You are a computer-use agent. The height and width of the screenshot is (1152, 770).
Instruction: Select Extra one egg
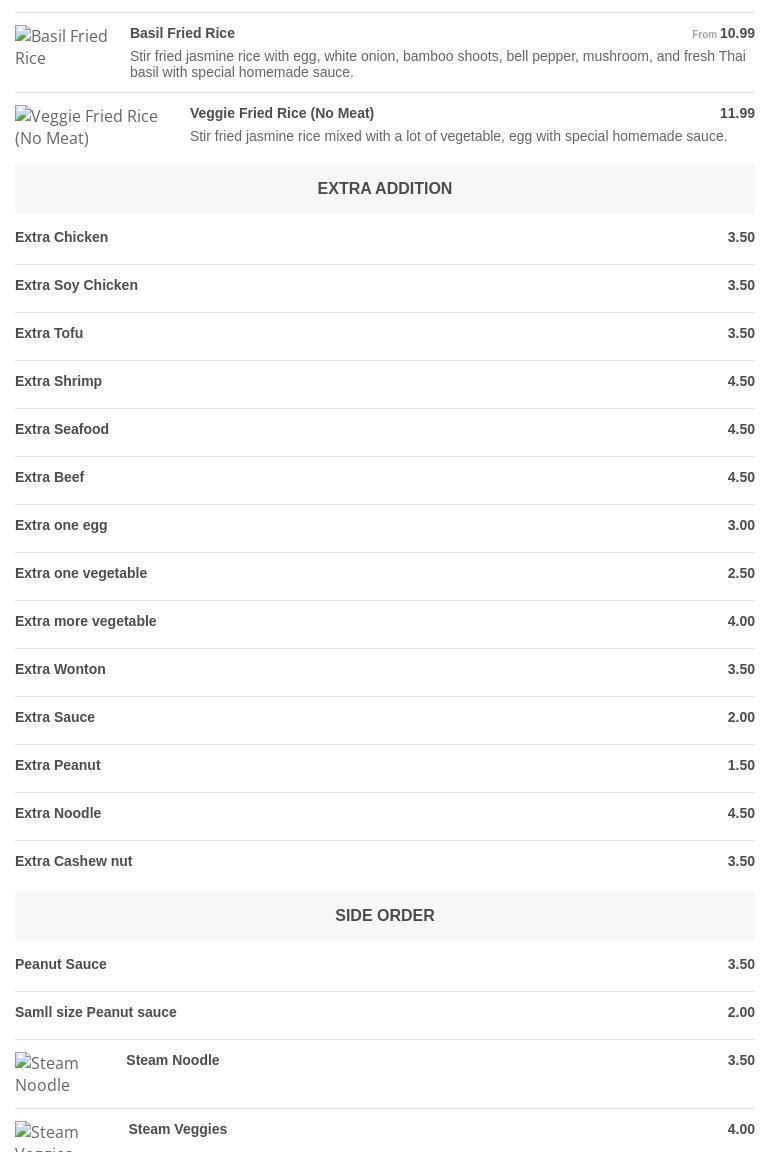(x=61, y=525)
